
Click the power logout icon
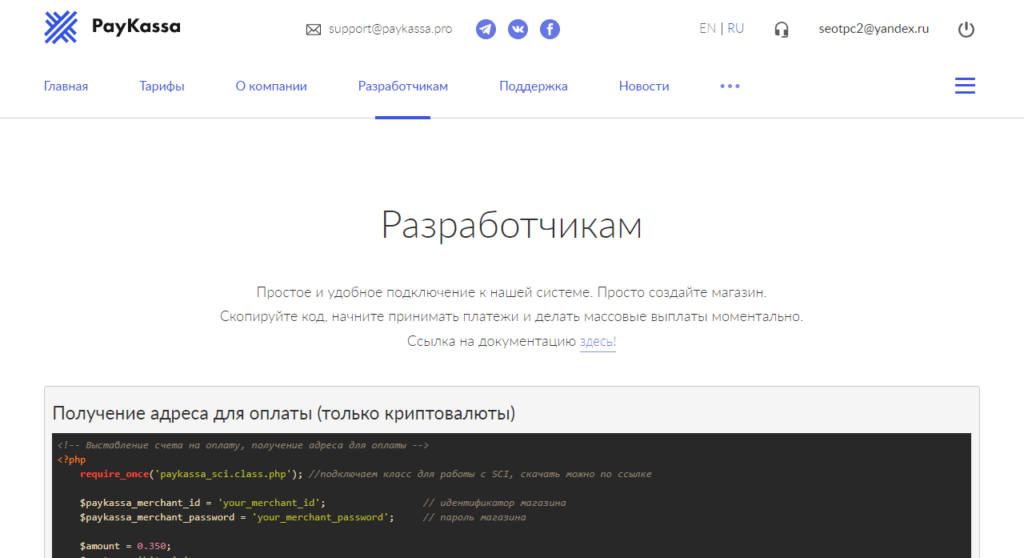click(966, 29)
